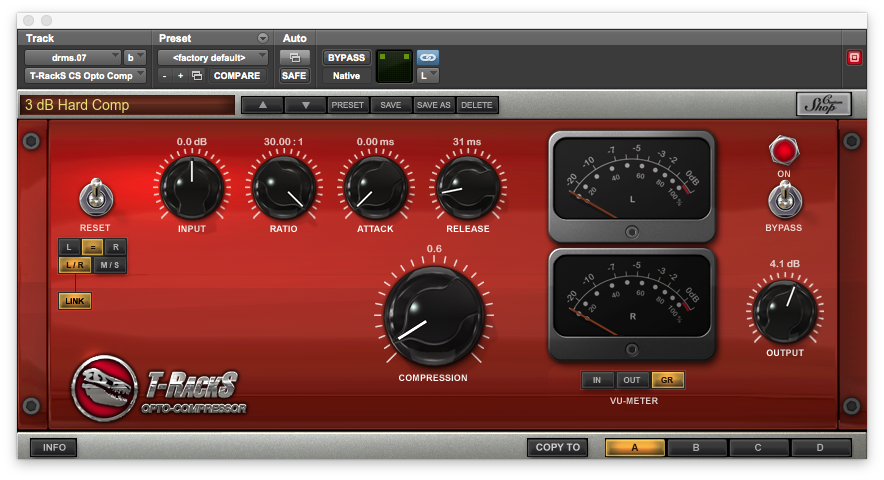Click the down arrow preset button

coord(305,105)
